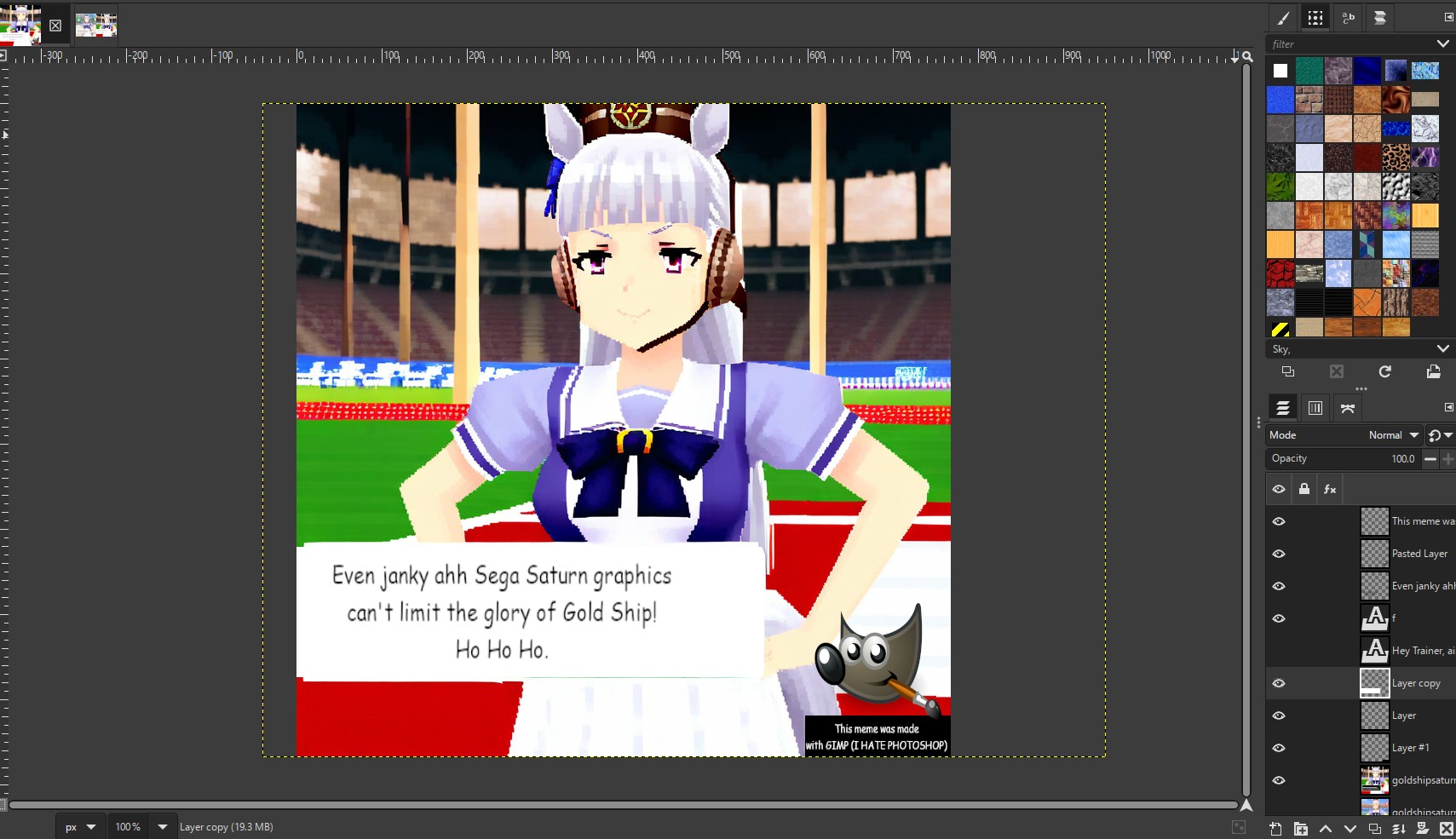Switch to the Patterns tab
Image resolution: width=1456 pixels, height=839 pixels.
pos(1315,18)
